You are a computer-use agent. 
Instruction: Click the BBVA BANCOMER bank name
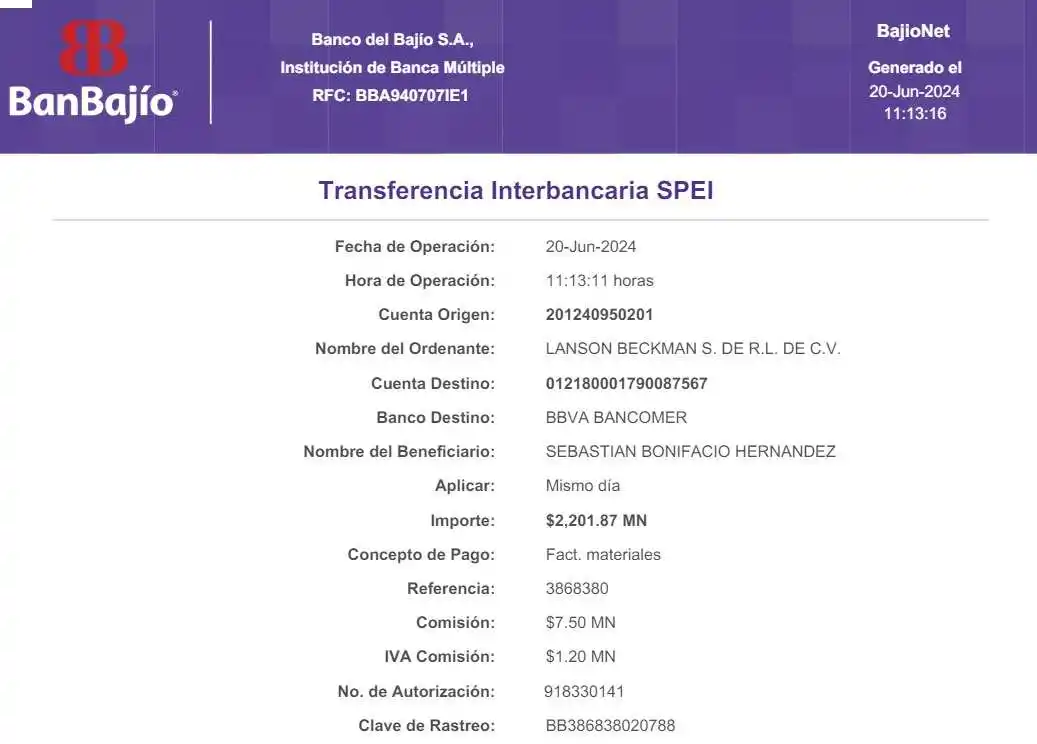(x=616, y=418)
